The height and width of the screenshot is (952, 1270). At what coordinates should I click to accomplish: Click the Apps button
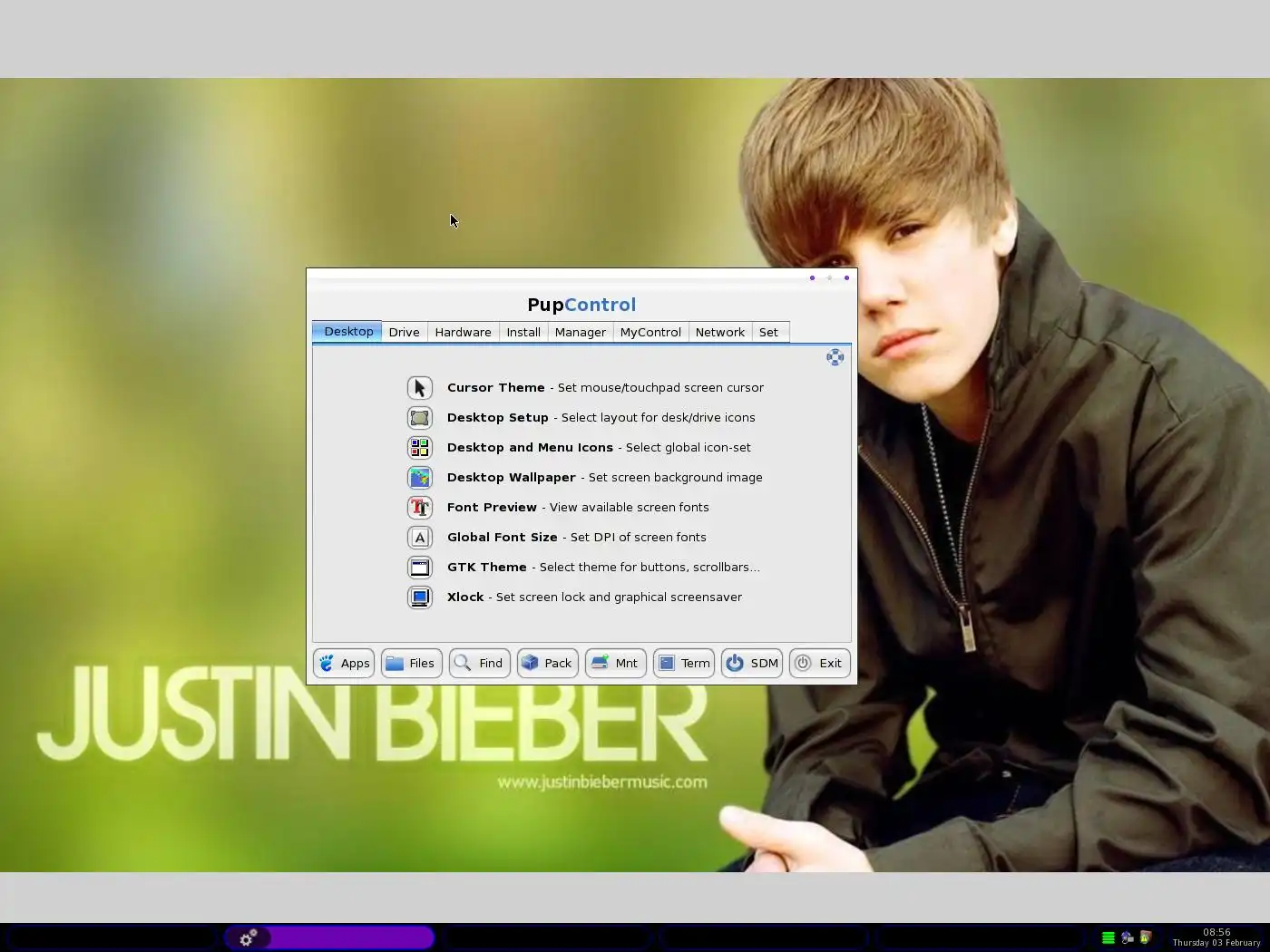[x=344, y=664]
